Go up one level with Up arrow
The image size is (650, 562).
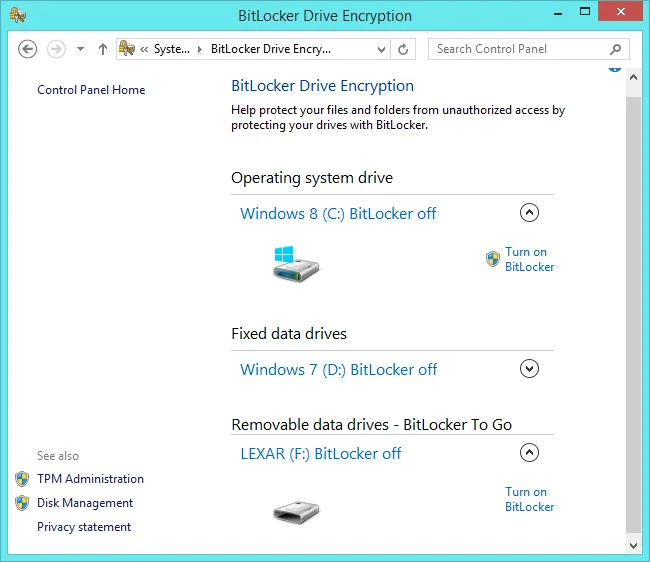102,49
